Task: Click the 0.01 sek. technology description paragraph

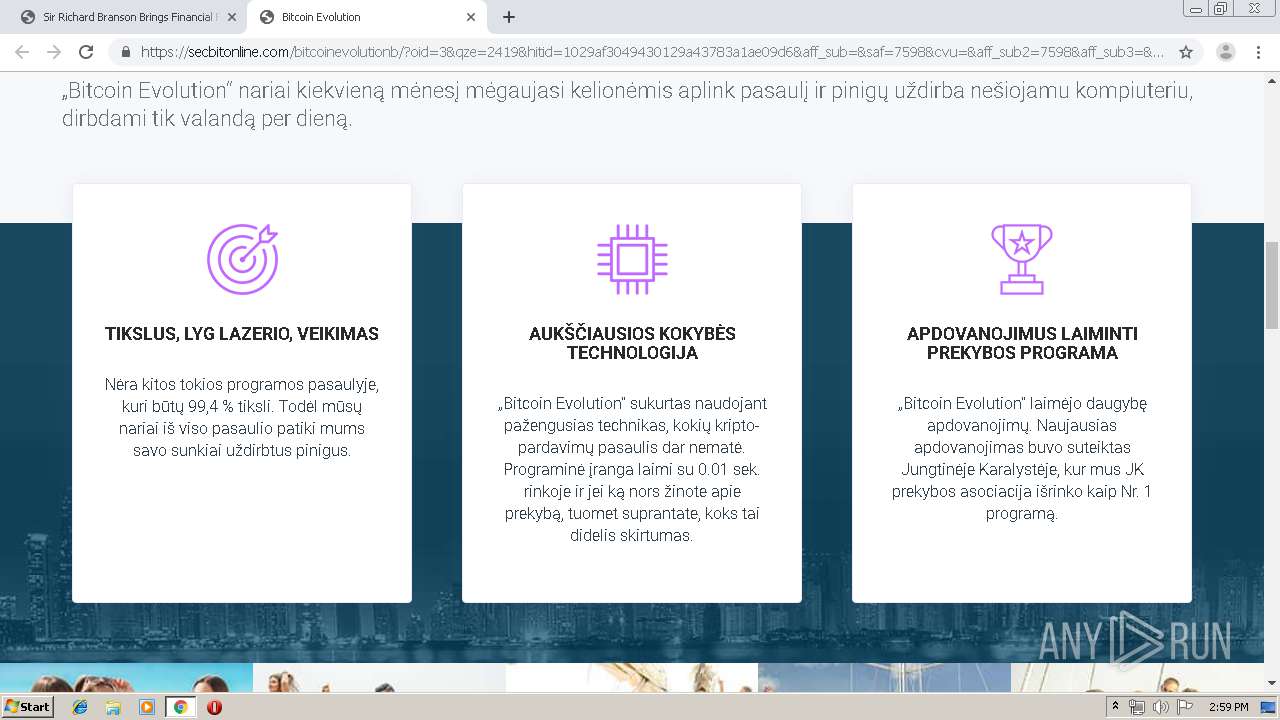Action: click(632, 469)
